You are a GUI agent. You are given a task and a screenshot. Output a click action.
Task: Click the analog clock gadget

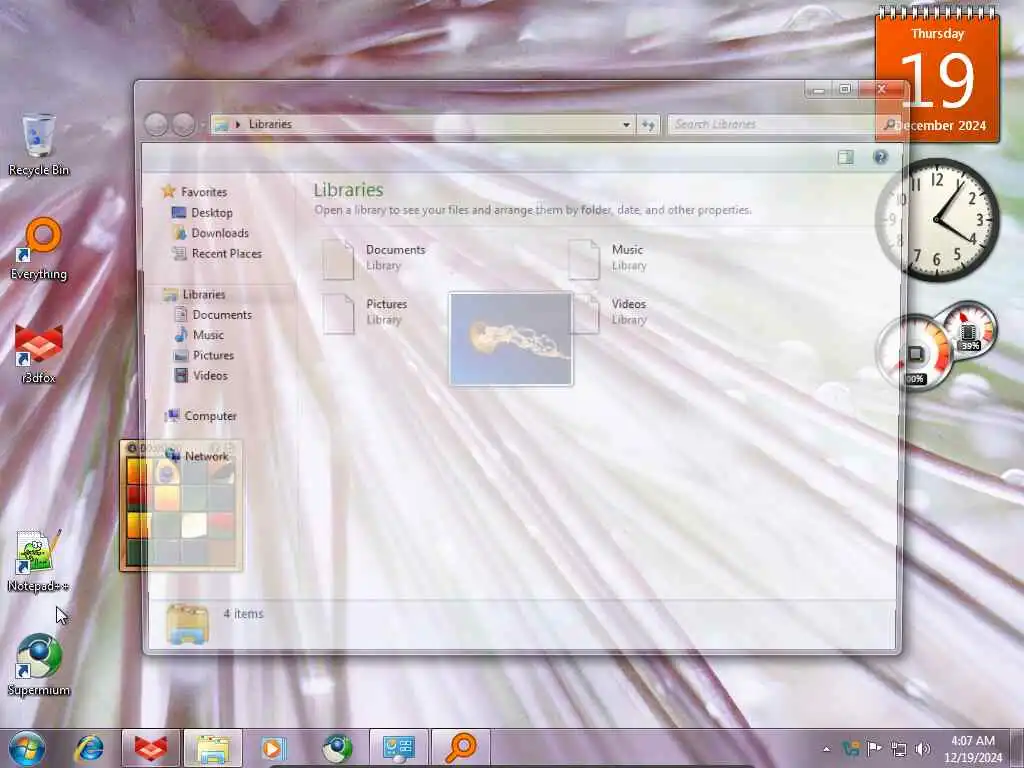tap(937, 220)
